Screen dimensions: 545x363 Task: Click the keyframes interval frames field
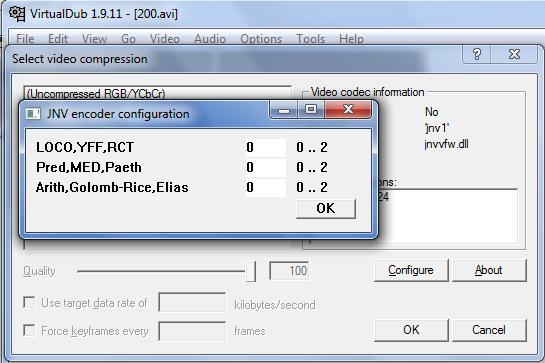192,331
